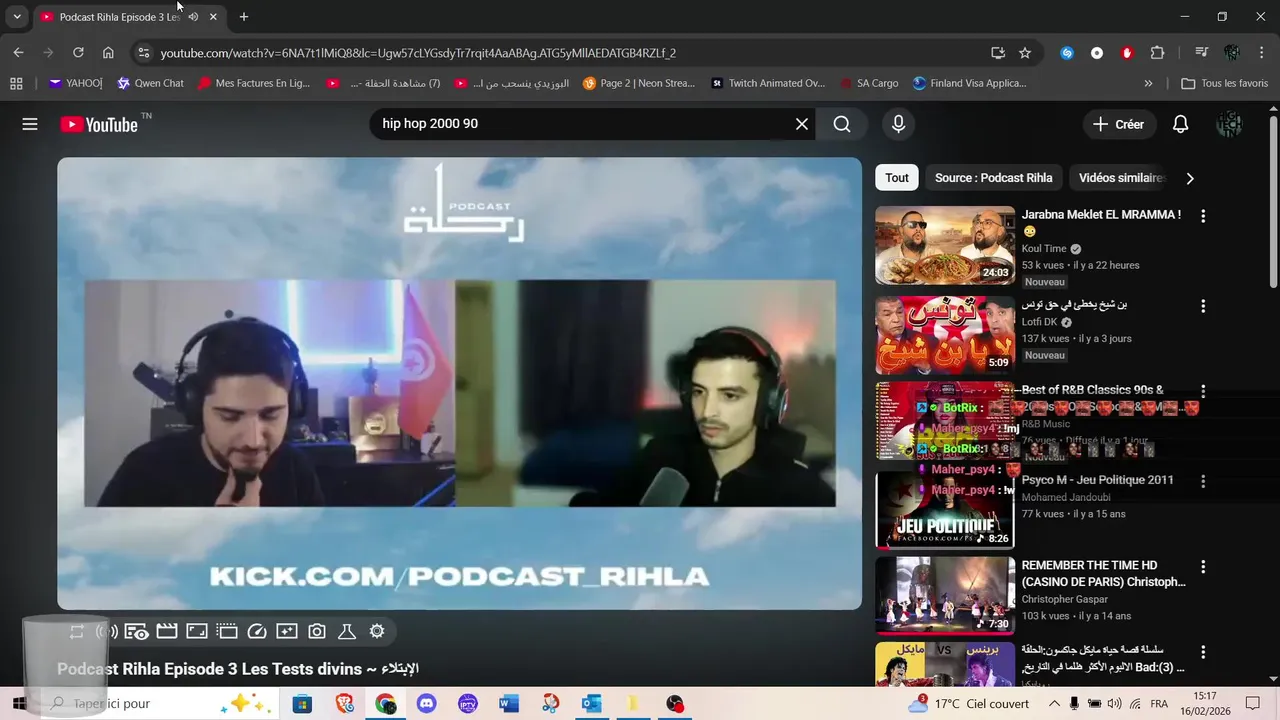Select the Tout filter chip
The height and width of the screenshot is (720, 1280).
(897, 178)
